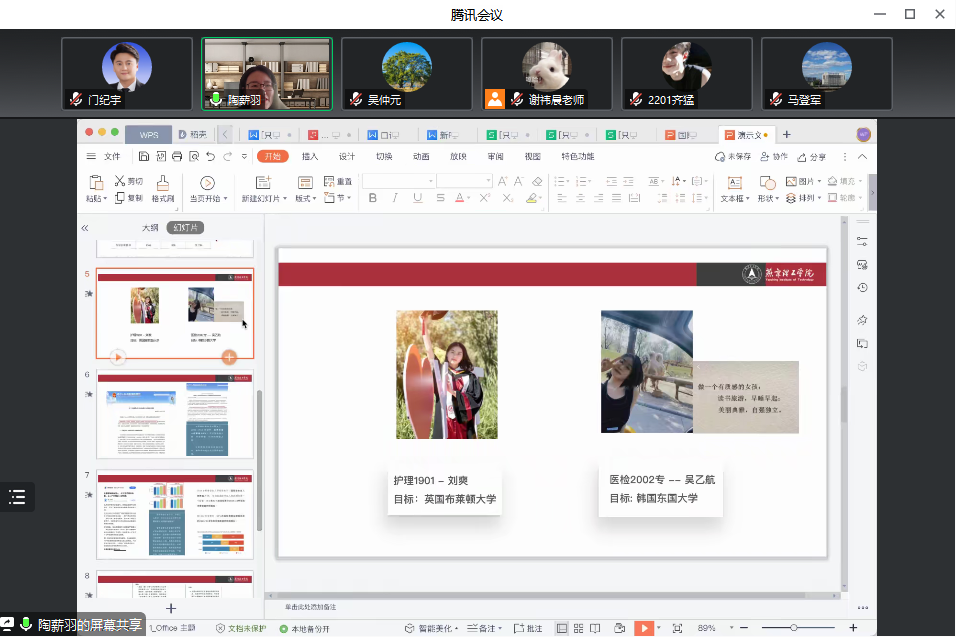Open the Insert (插入) ribbon tab
The height and width of the screenshot is (637, 956).
pyautogui.click(x=310, y=157)
